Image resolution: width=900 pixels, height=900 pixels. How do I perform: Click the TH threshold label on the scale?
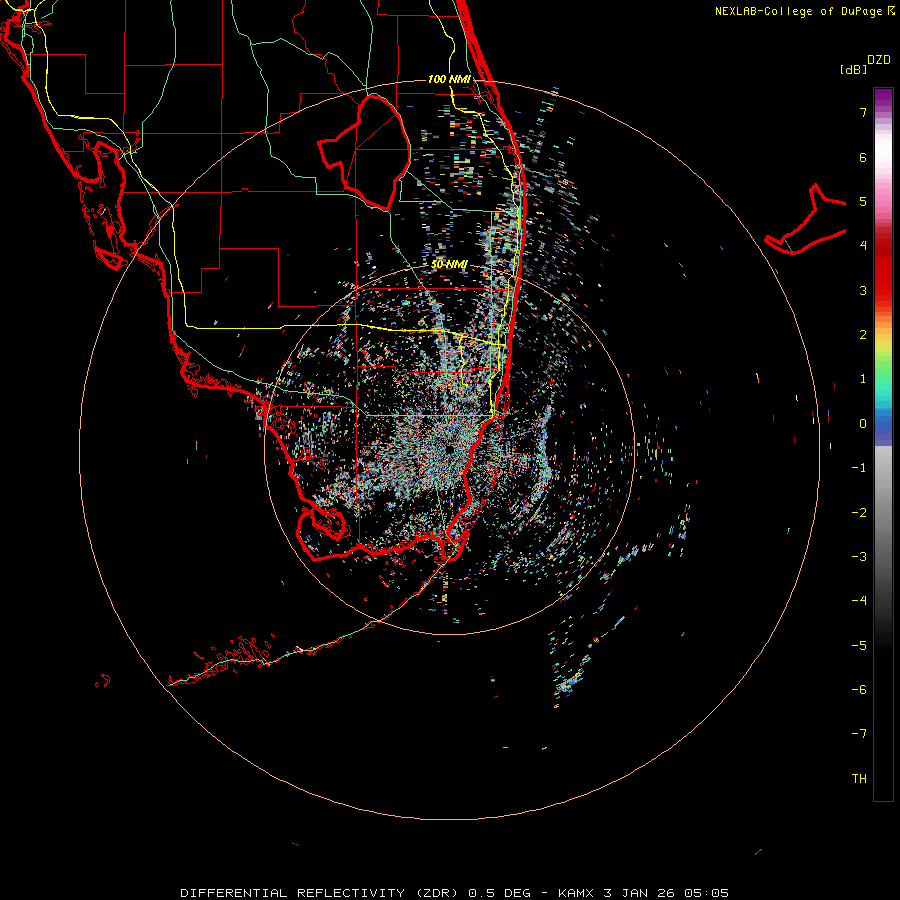tap(859, 779)
